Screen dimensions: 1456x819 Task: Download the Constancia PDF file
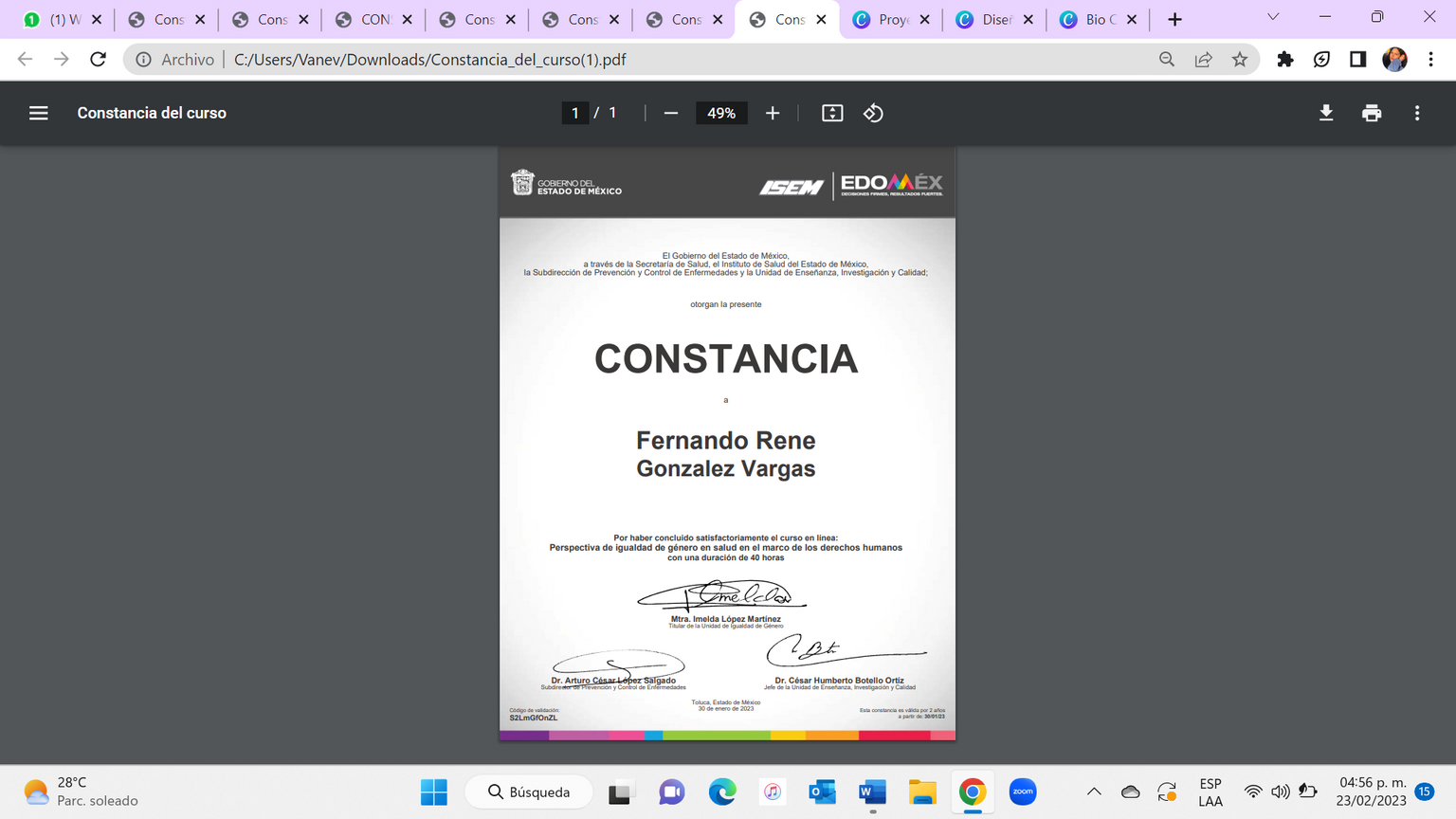coord(1326,113)
